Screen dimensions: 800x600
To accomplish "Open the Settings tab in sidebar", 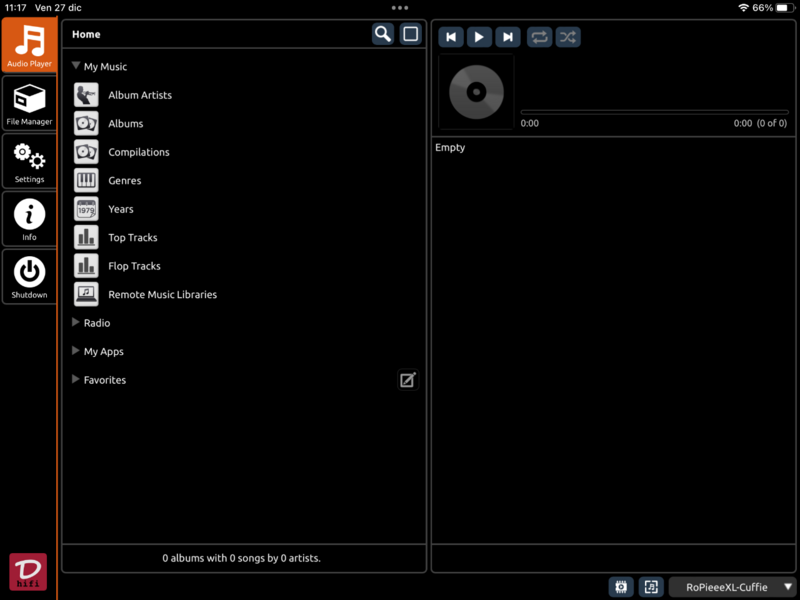I will (x=29, y=161).
